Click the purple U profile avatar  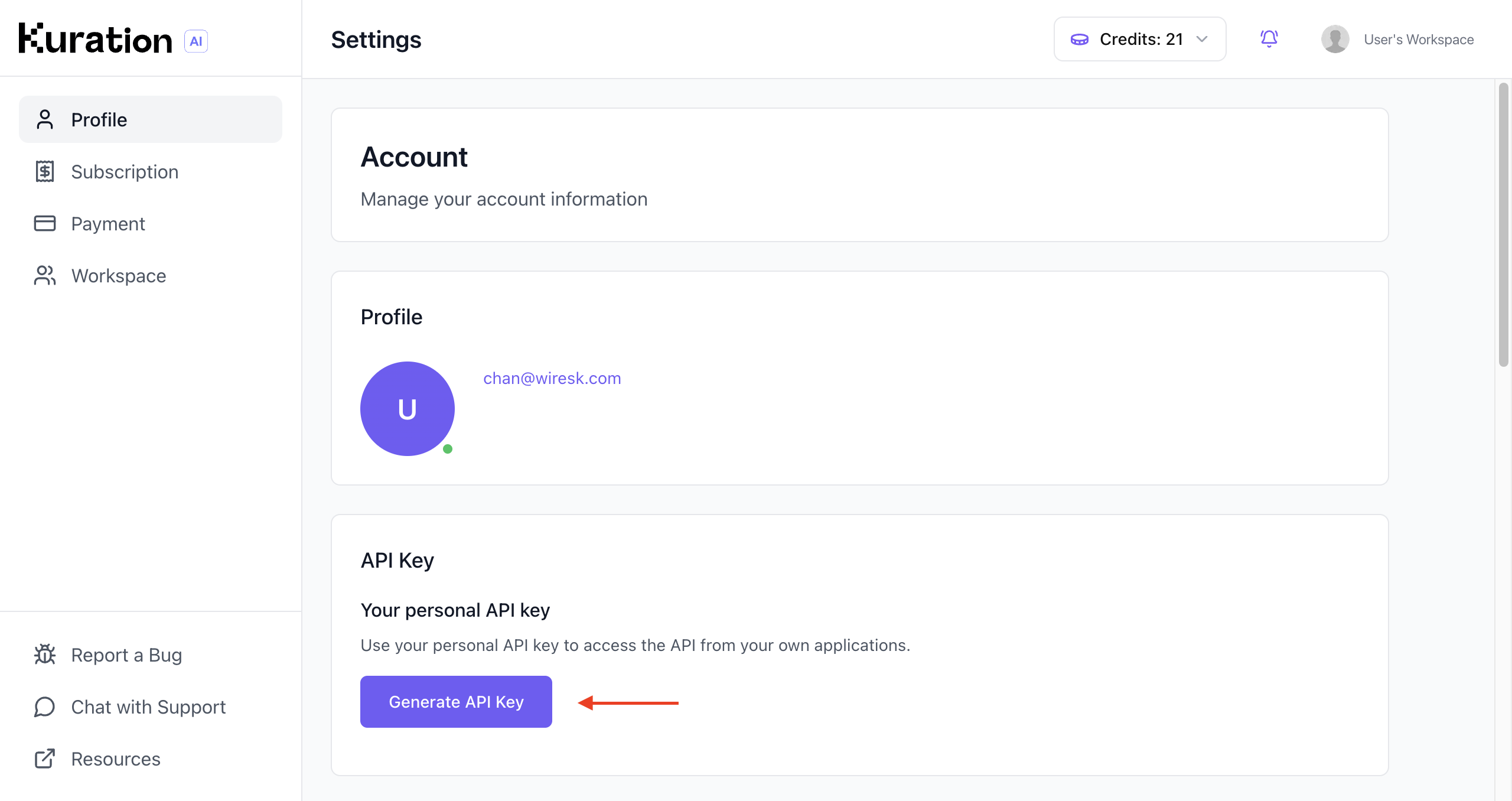408,409
